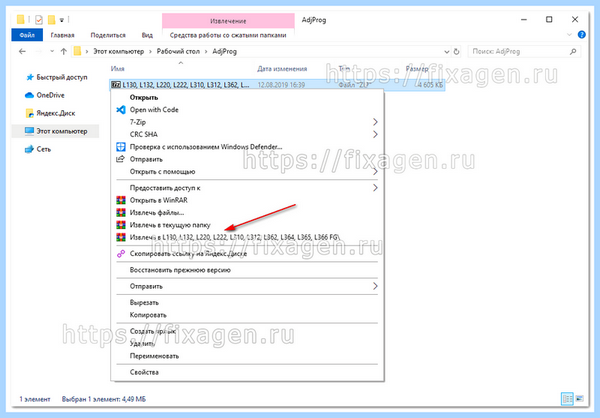
Task: Choose Открыть in context menu
Action: point(144,98)
